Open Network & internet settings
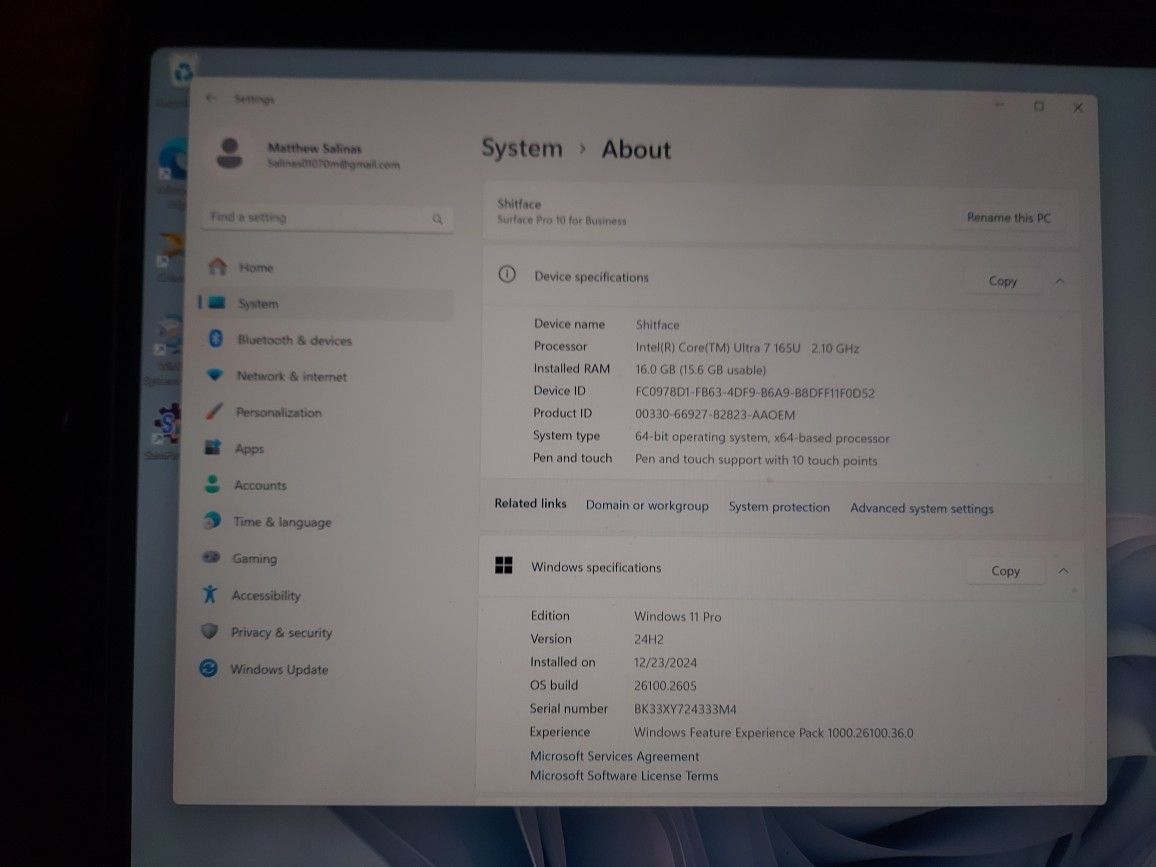This screenshot has width=1156, height=867. click(289, 376)
